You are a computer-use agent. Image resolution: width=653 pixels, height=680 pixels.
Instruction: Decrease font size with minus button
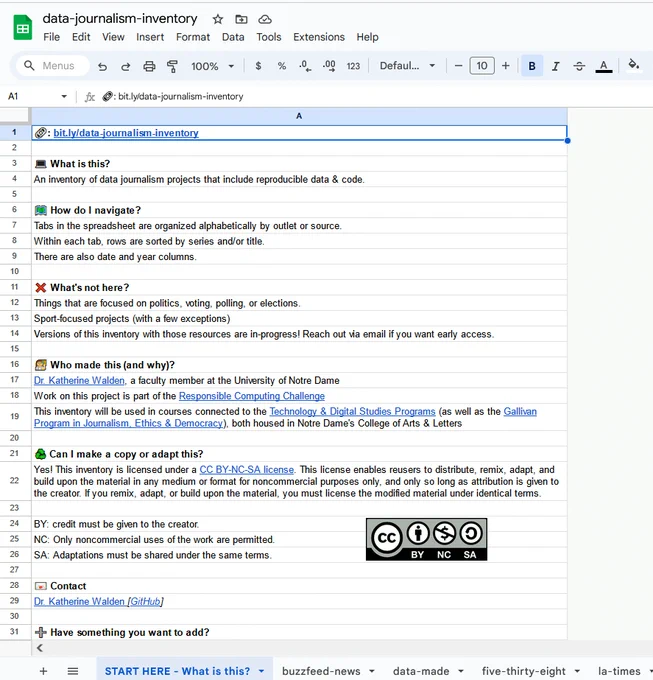pos(458,66)
